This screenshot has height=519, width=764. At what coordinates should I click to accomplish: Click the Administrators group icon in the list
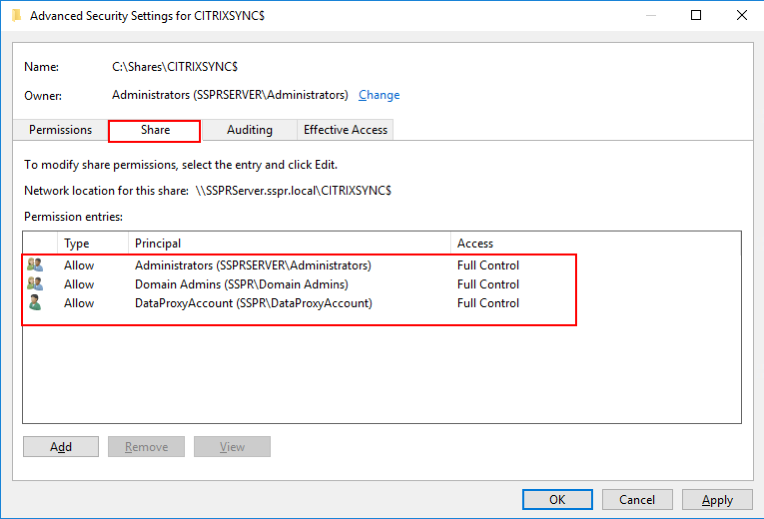tap(36, 266)
